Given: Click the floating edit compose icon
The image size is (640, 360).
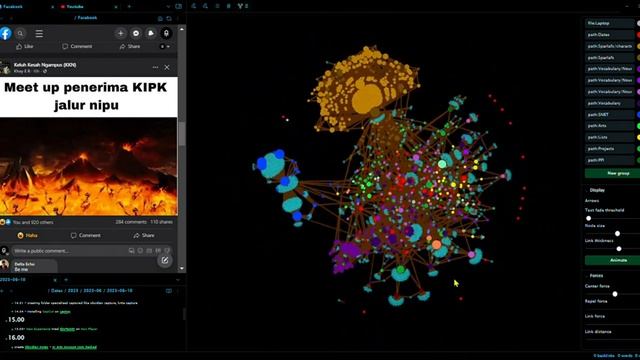Looking at the screenshot, I should click(x=165, y=260).
